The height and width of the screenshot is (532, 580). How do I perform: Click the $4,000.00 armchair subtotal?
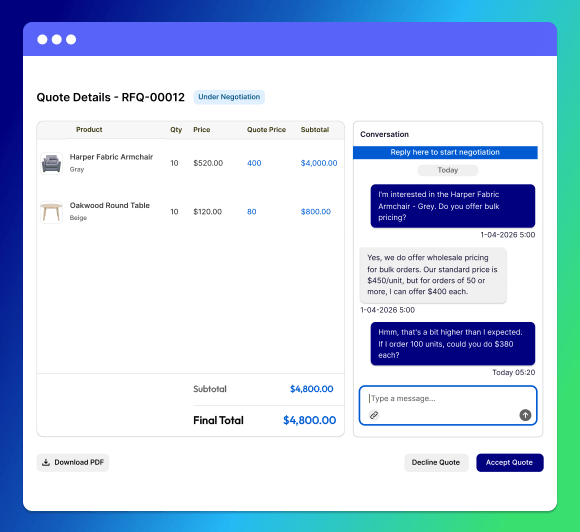point(319,163)
